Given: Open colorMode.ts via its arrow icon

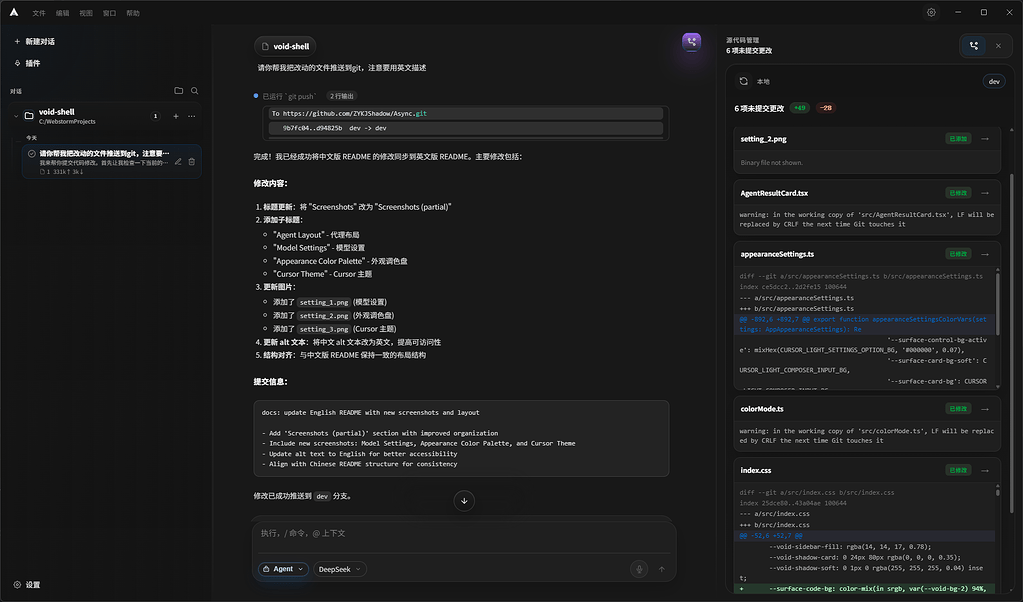Looking at the screenshot, I should 985,409.
